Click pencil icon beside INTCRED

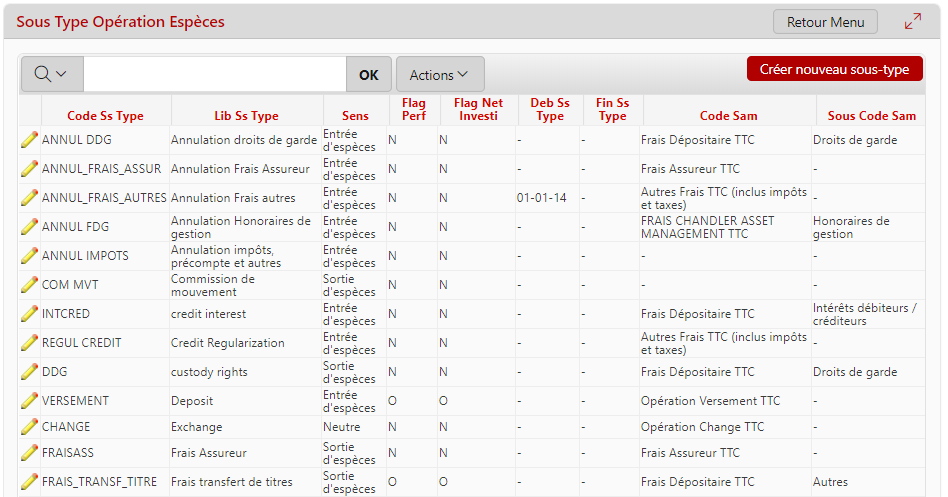29,314
